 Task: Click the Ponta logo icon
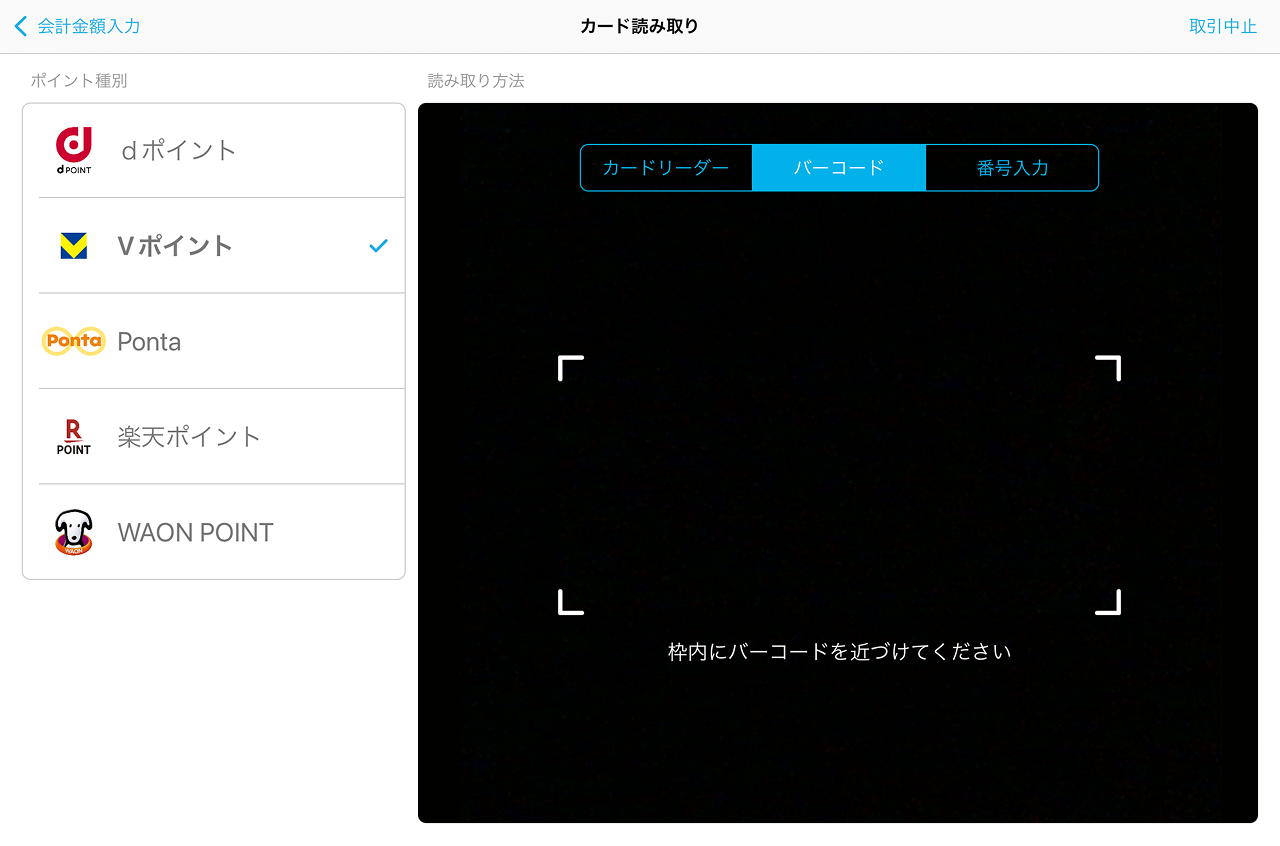73,341
